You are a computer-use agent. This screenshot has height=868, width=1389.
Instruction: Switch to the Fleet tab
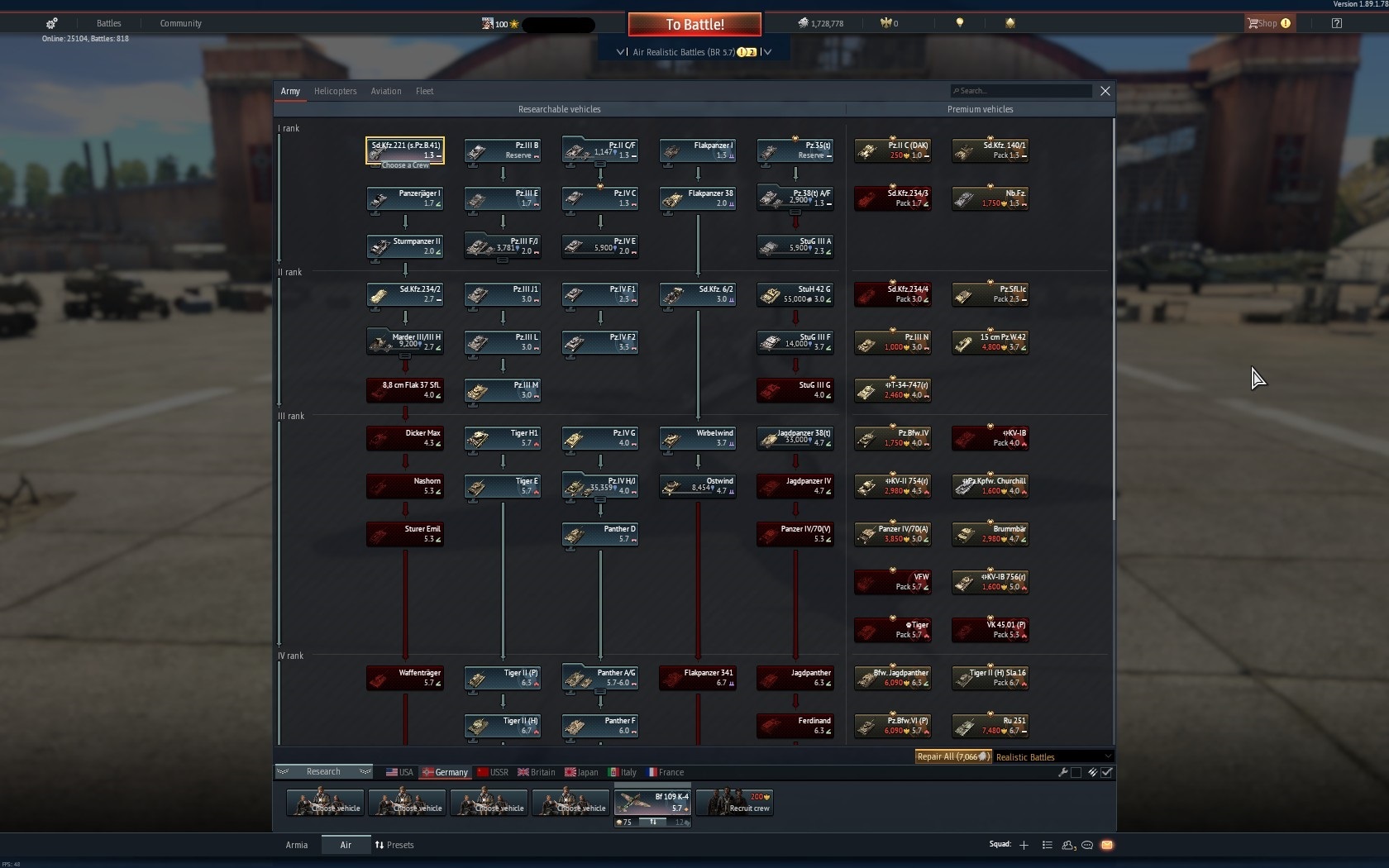tap(424, 91)
